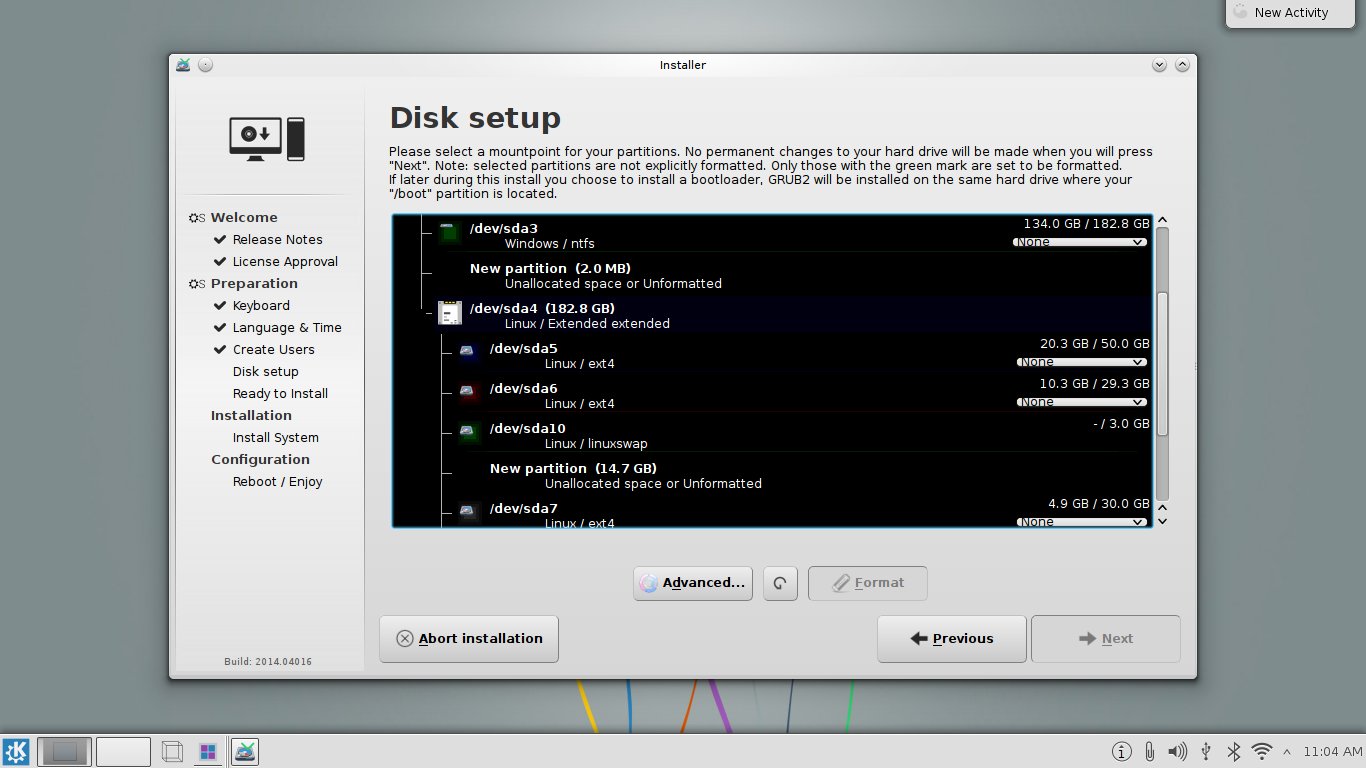Image resolution: width=1366 pixels, height=768 pixels.
Task: Open the Advanced partitioning options
Action: pos(693,583)
